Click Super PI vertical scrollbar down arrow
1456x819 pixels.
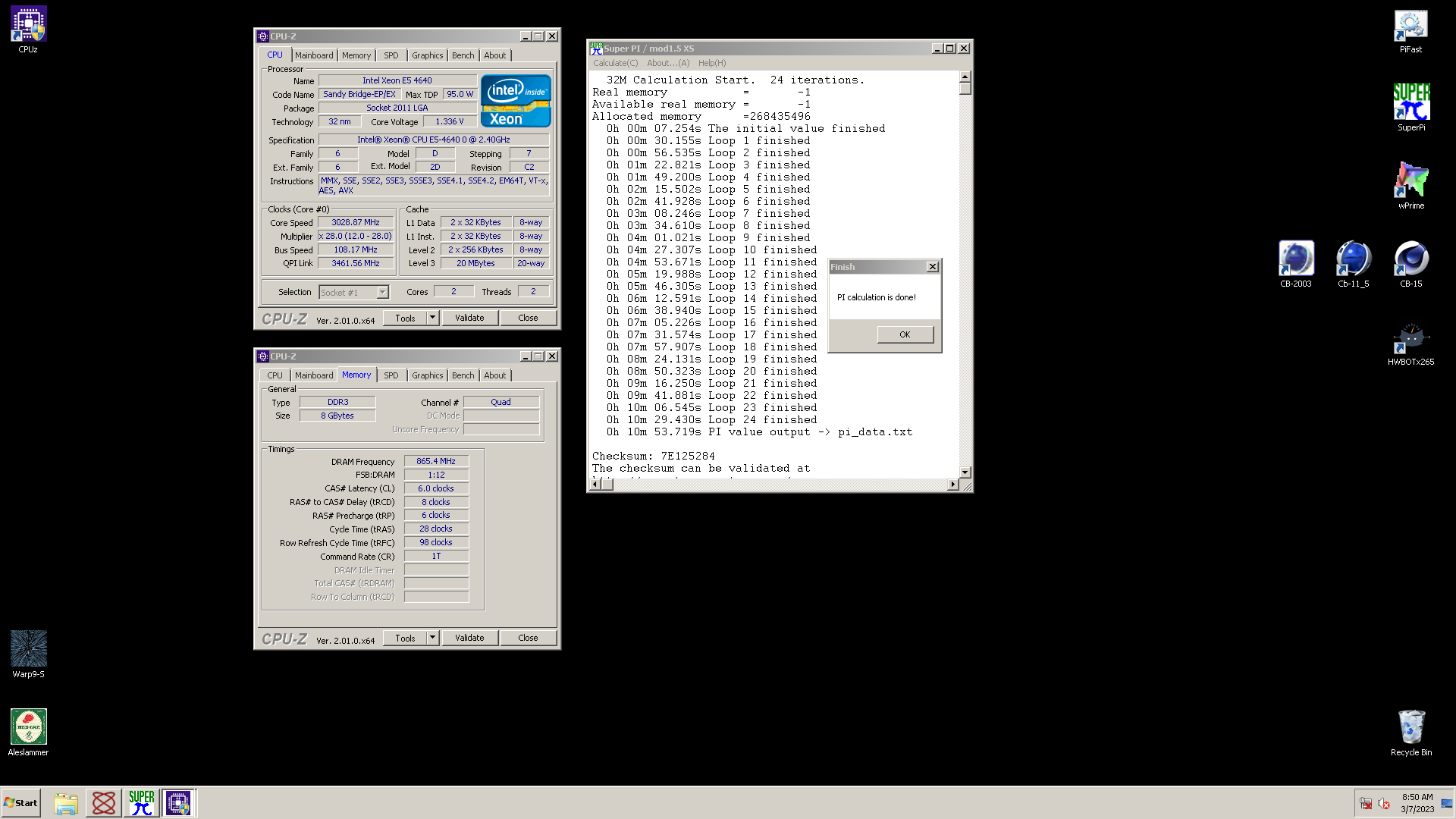click(x=965, y=472)
